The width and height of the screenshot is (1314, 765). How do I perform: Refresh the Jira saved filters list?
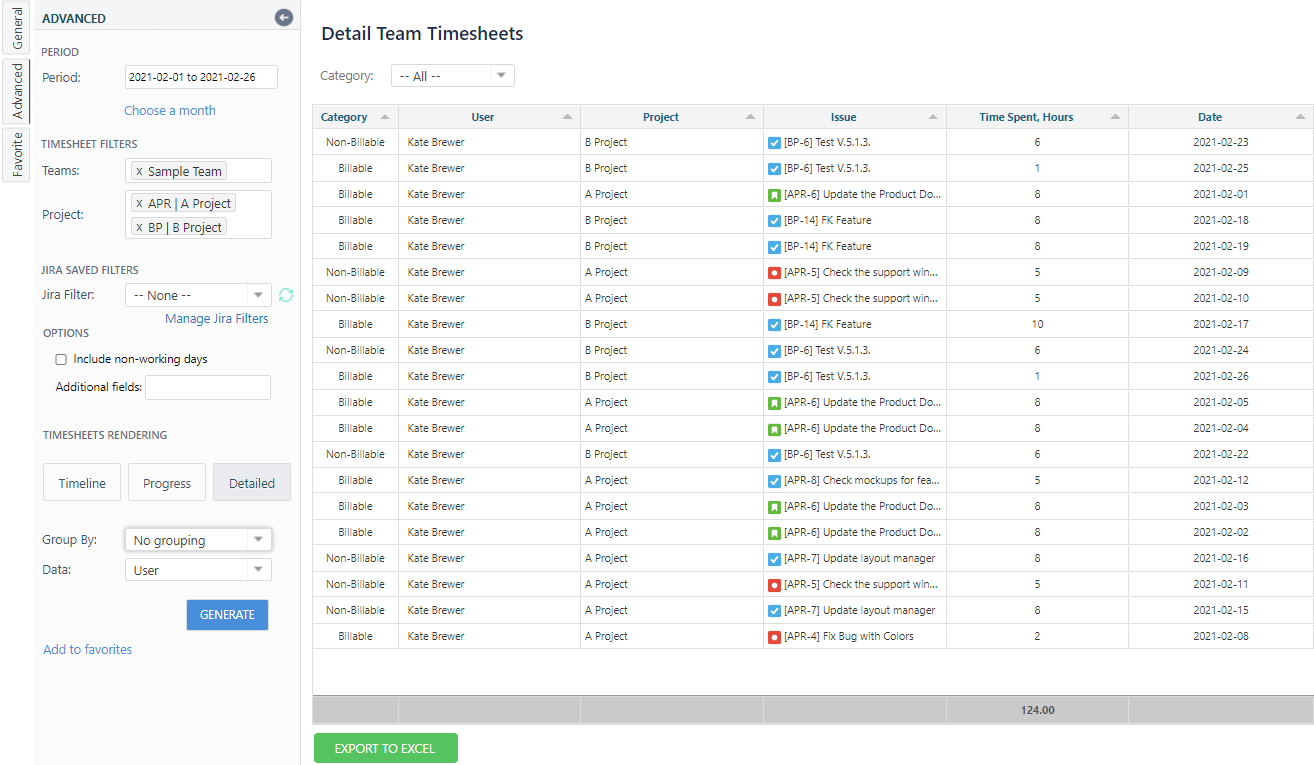pyautogui.click(x=284, y=295)
